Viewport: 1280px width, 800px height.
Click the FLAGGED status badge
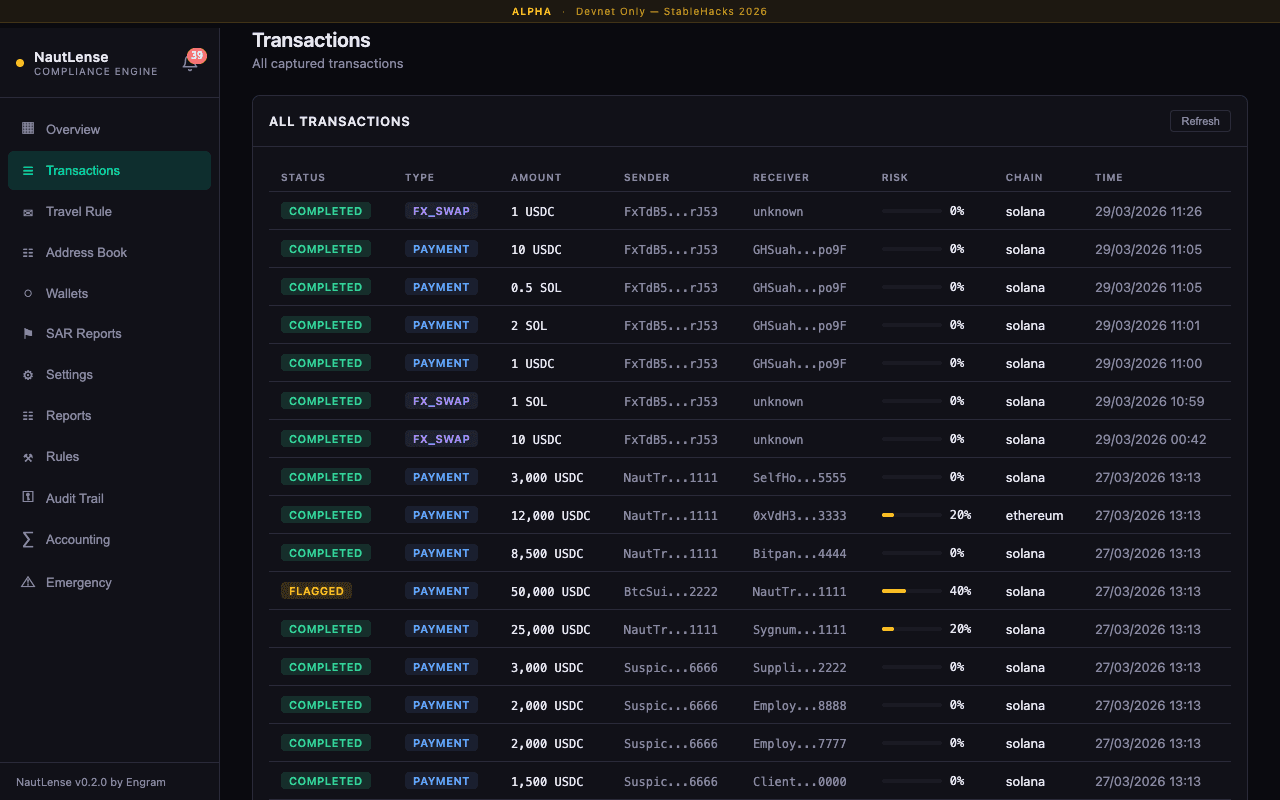click(x=316, y=591)
